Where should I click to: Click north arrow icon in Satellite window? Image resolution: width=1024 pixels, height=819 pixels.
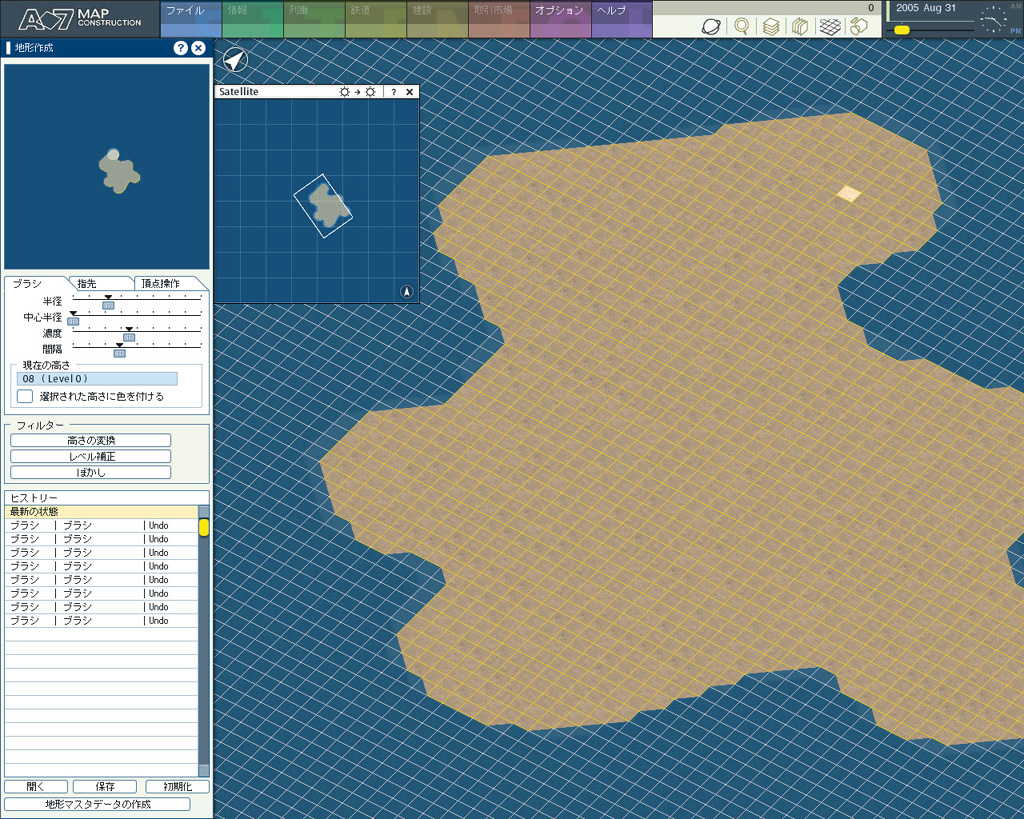click(406, 291)
